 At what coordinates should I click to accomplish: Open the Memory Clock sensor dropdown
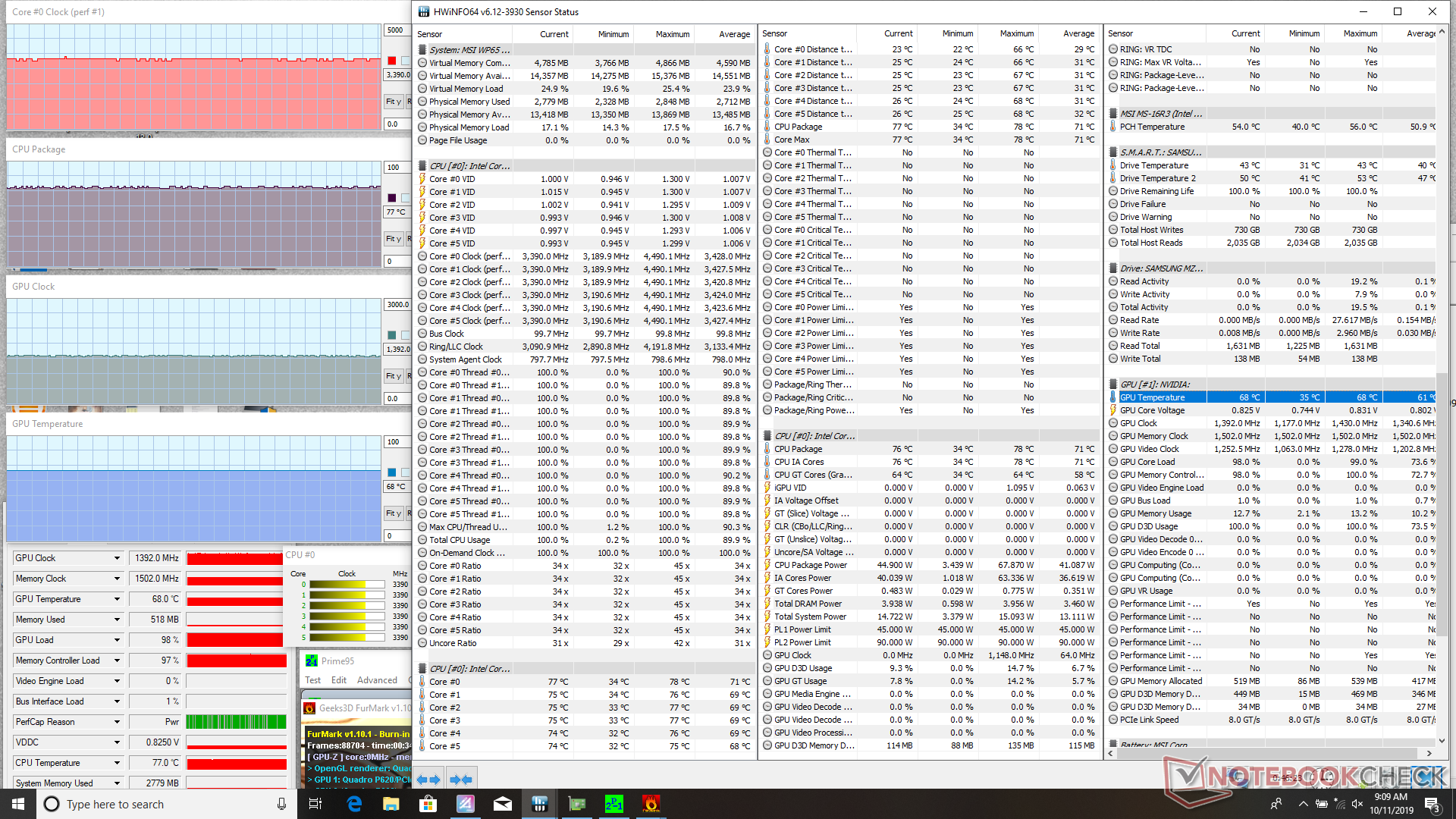[x=117, y=579]
